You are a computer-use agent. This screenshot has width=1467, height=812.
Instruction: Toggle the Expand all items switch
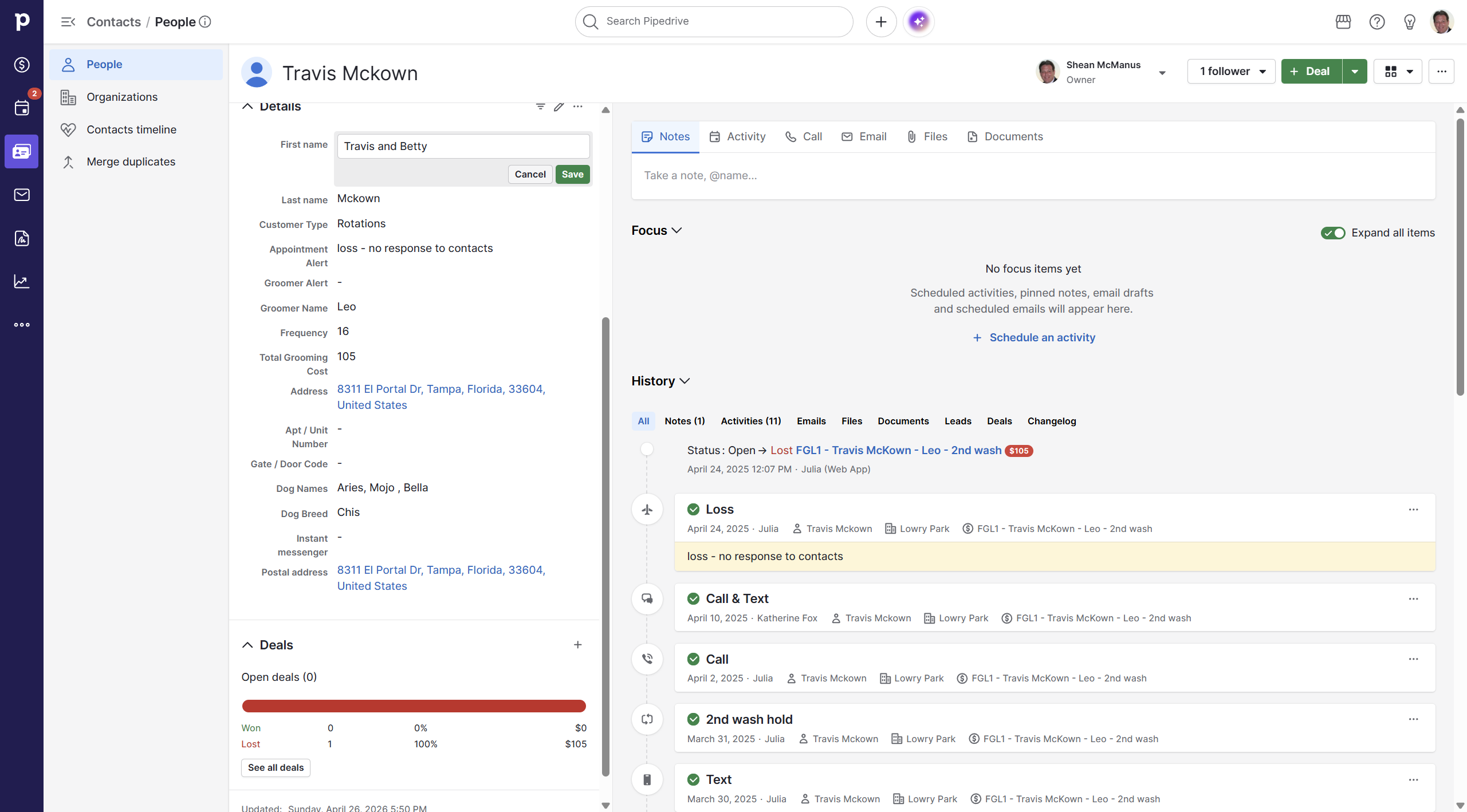click(1332, 232)
